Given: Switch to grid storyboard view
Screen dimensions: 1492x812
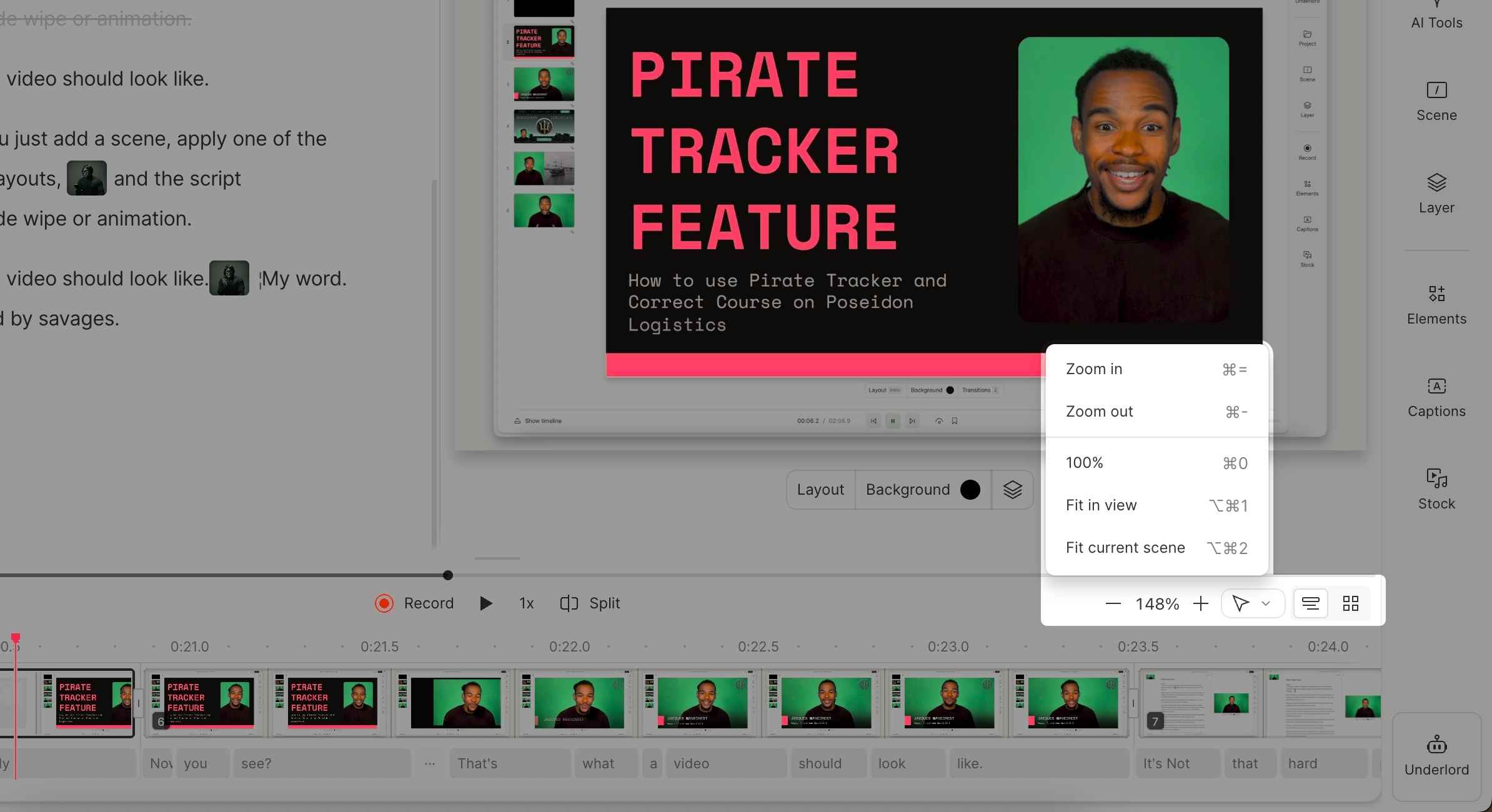Looking at the screenshot, I should (x=1351, y=603).
